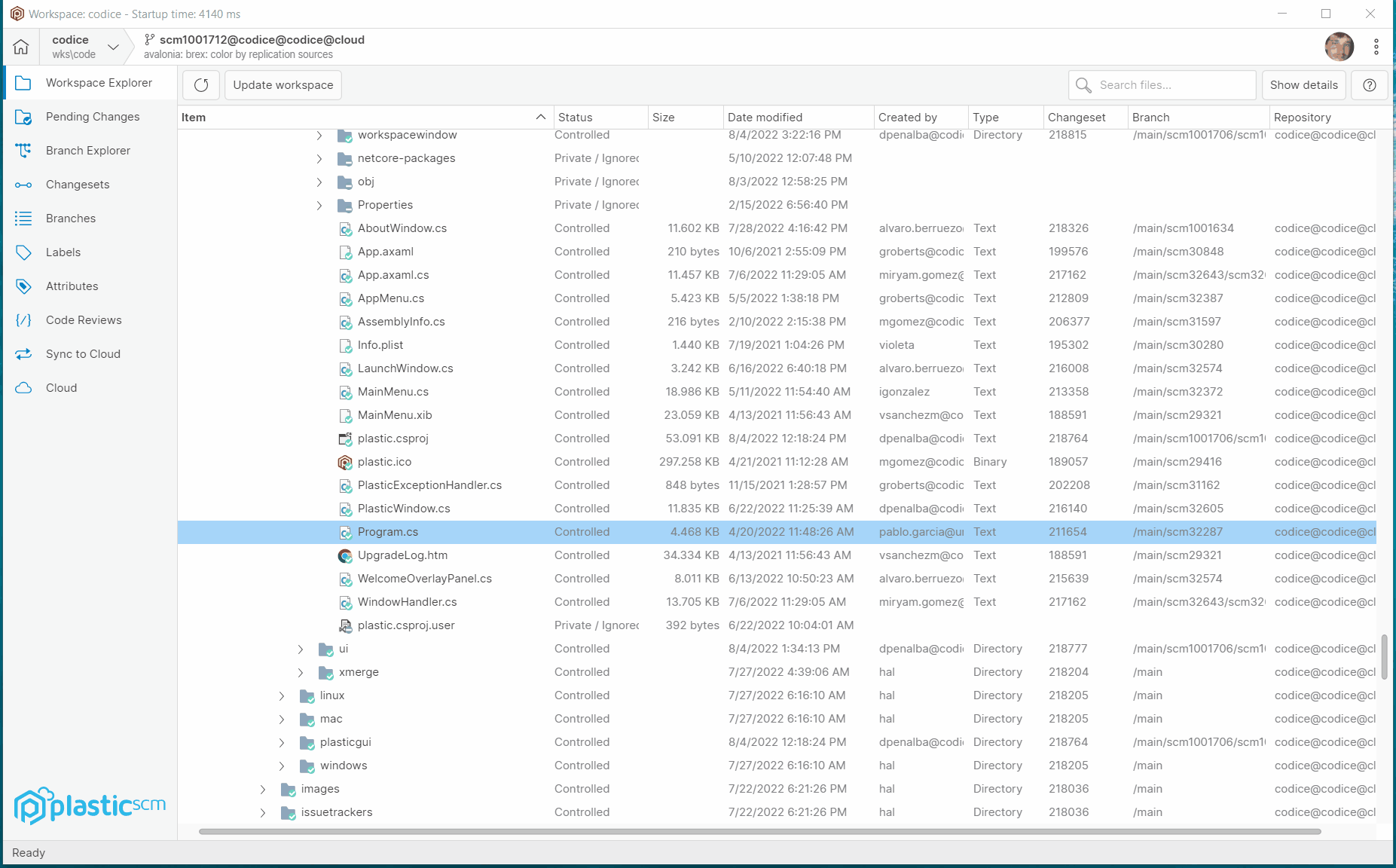Image resolution: width=1396 pixels, height=868 pixels.
Task: Click the Show details button
Action: click(1303, 84)
